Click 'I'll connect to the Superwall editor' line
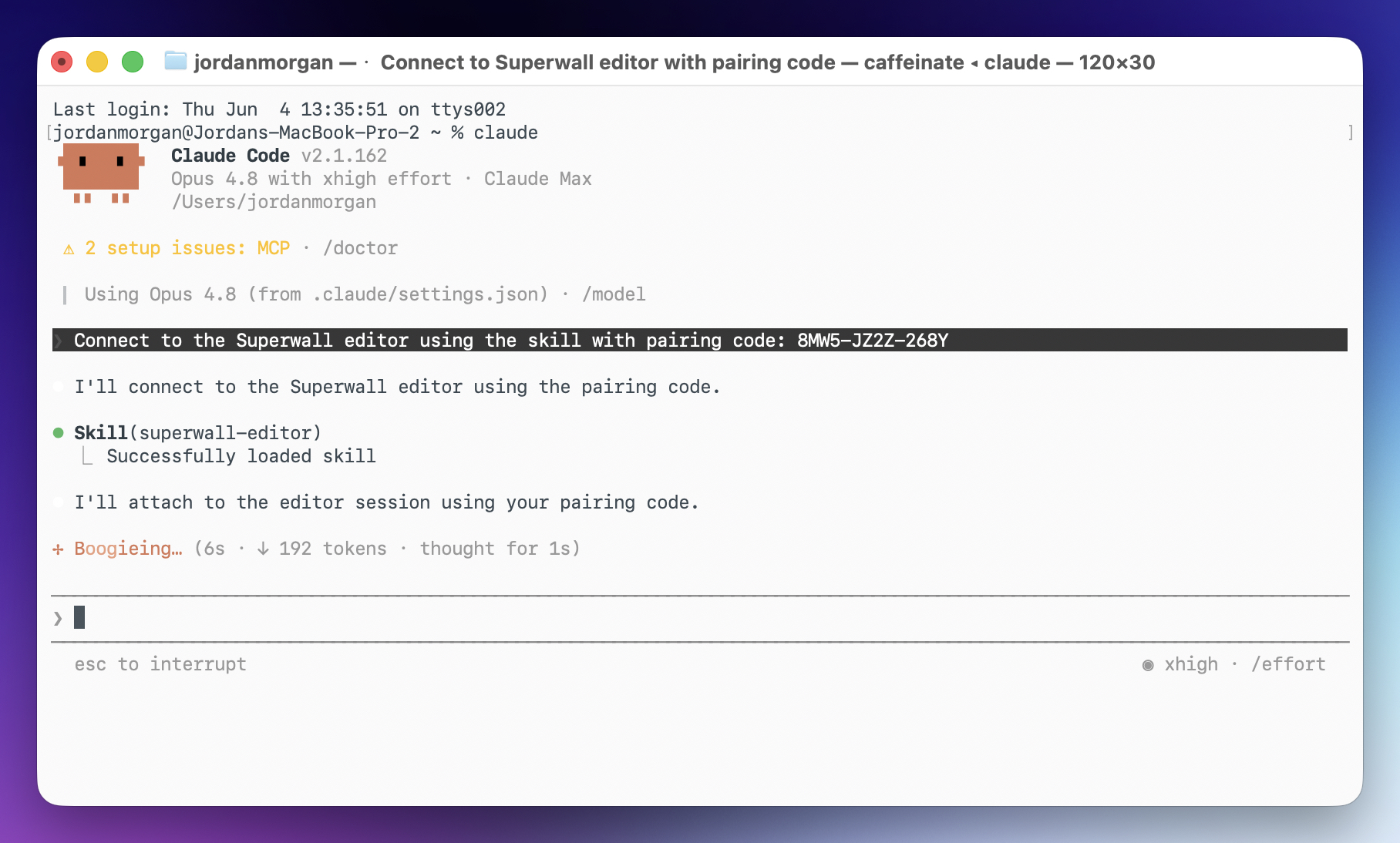 (x=397, y=387)
